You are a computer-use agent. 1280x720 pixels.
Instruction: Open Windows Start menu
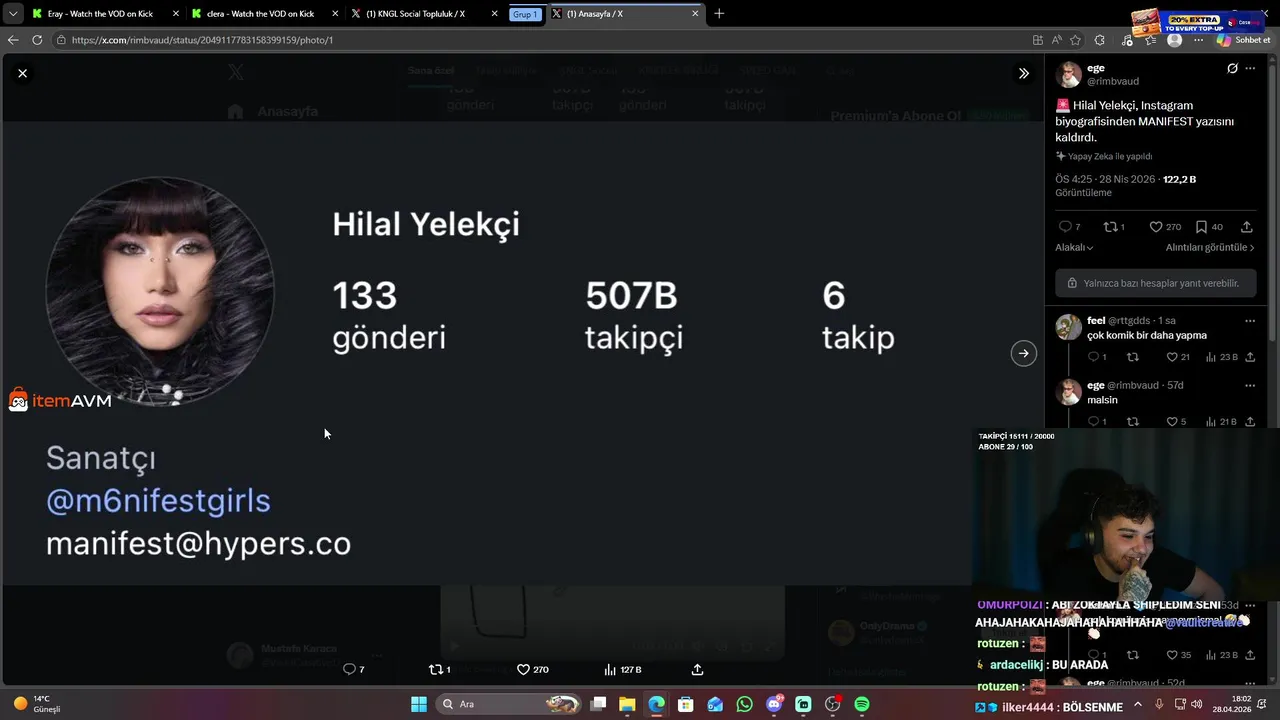[x=418, y=704]
